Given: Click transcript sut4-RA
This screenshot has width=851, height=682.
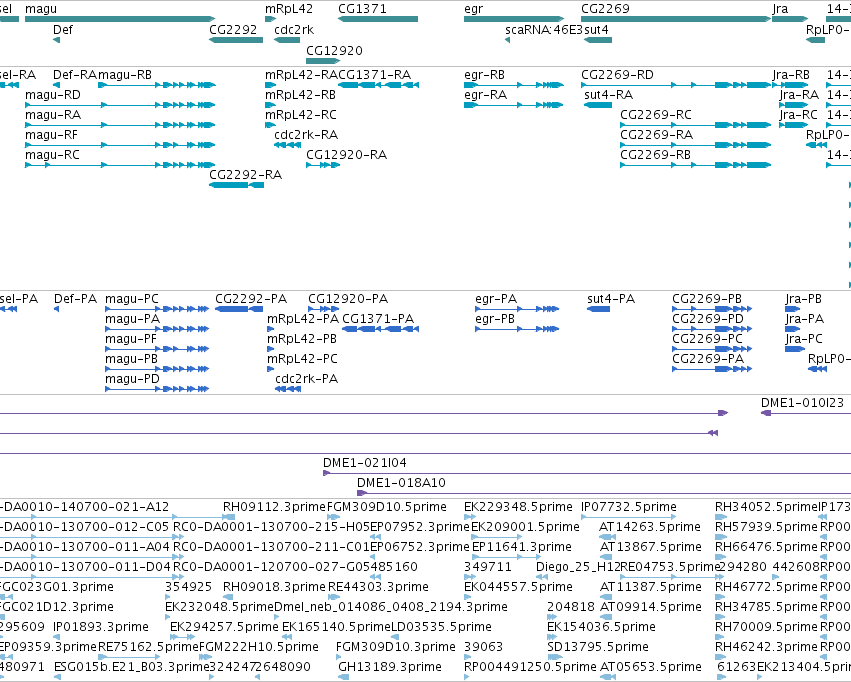Looking at the screenshot, I should [x=608, y=95].
